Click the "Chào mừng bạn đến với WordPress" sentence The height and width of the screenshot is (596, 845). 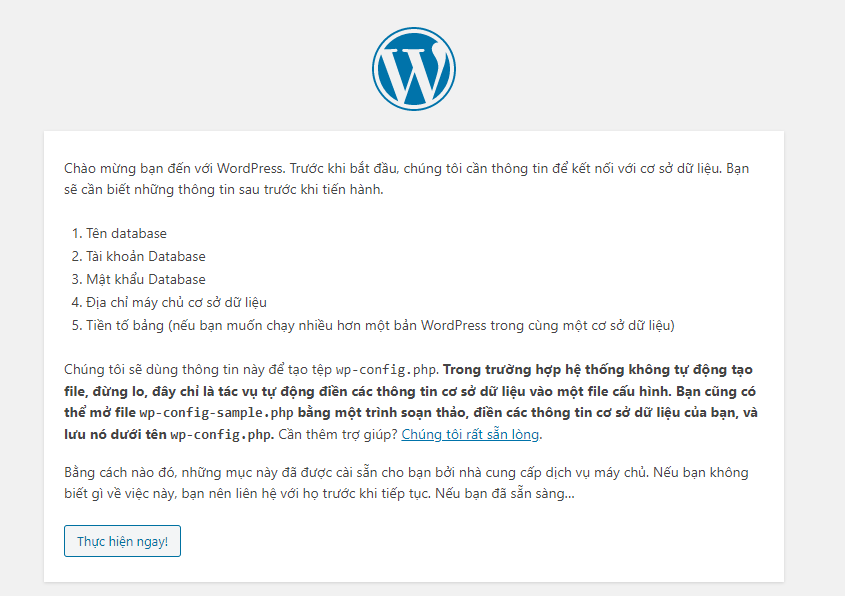(174, 169)
